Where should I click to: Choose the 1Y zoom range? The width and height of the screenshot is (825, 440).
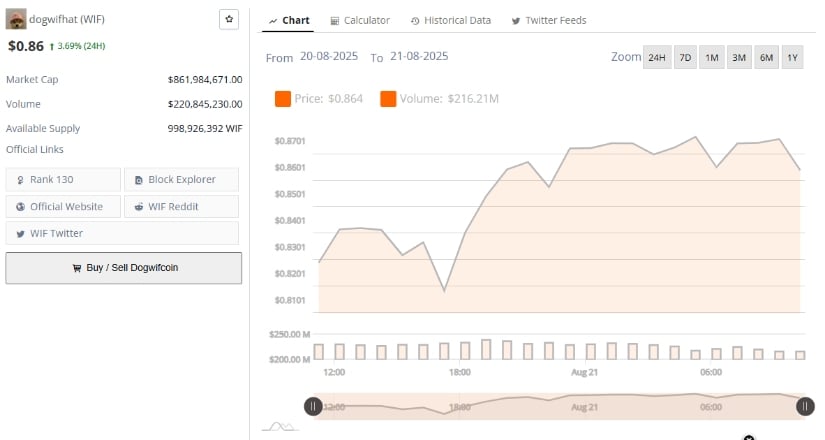[792, 57]
